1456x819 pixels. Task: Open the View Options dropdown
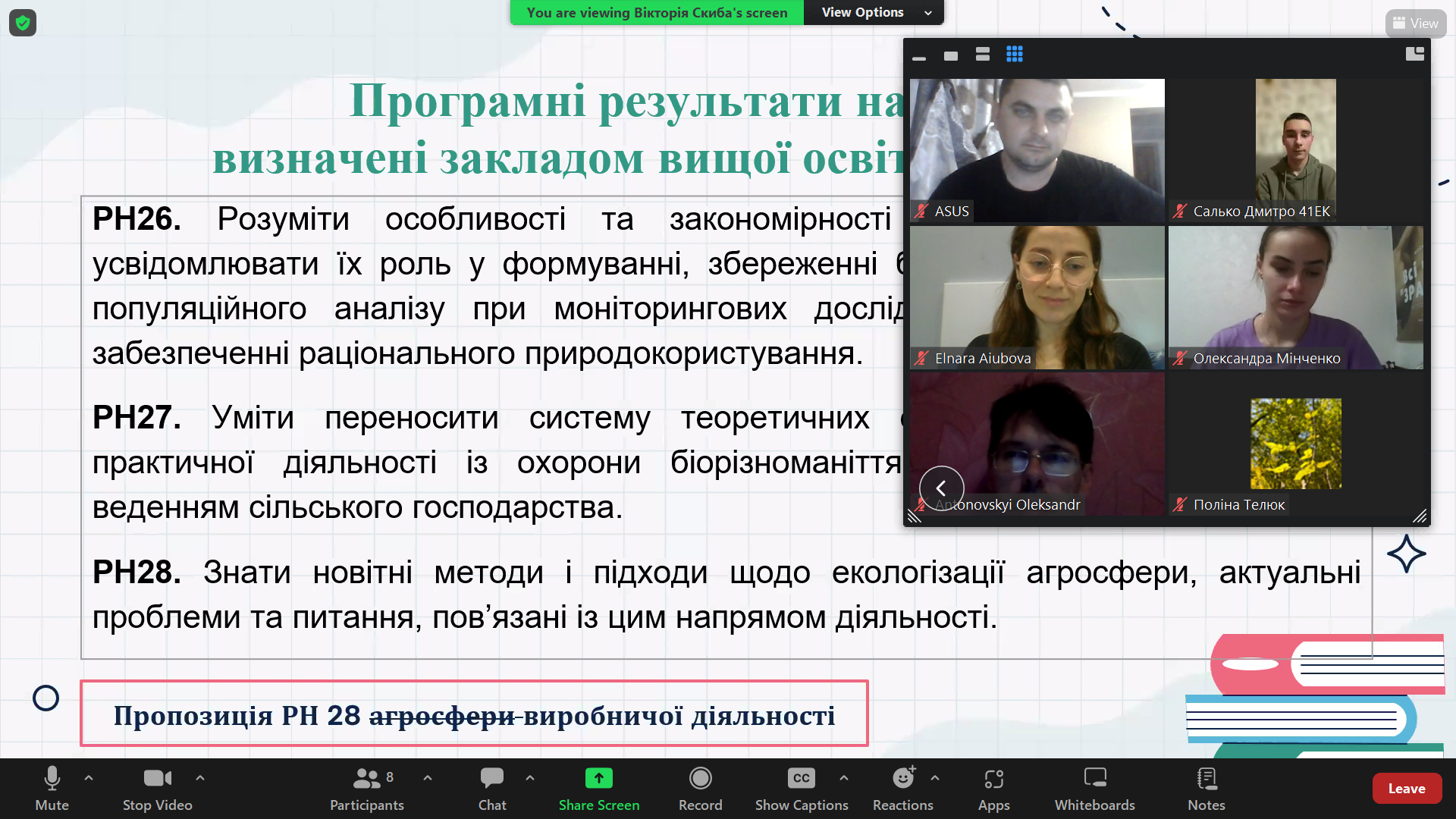tap(873, 12)
